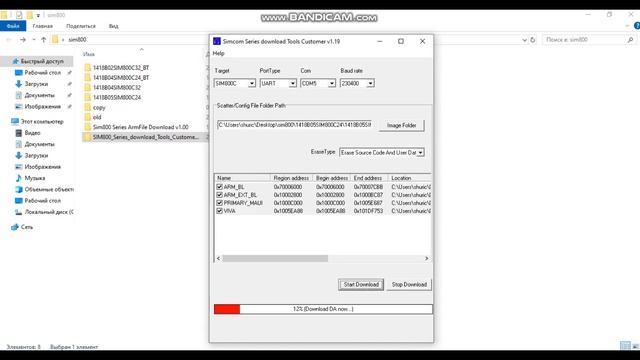Screen dimensions: 640x360
Task: Click the Explorer back navigation arrow
Action: pyautogui.click(x=9, y=40)
